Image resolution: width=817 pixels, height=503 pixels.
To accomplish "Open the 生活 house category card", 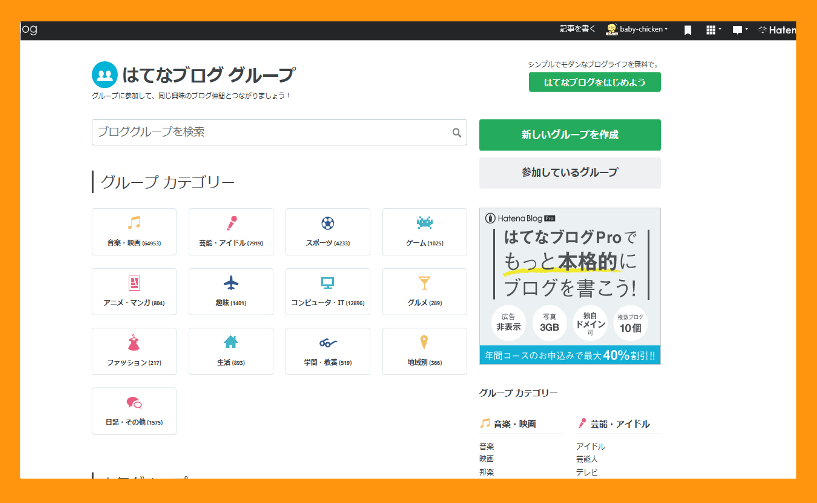I will pyautogui.click(x=231, y=351).
